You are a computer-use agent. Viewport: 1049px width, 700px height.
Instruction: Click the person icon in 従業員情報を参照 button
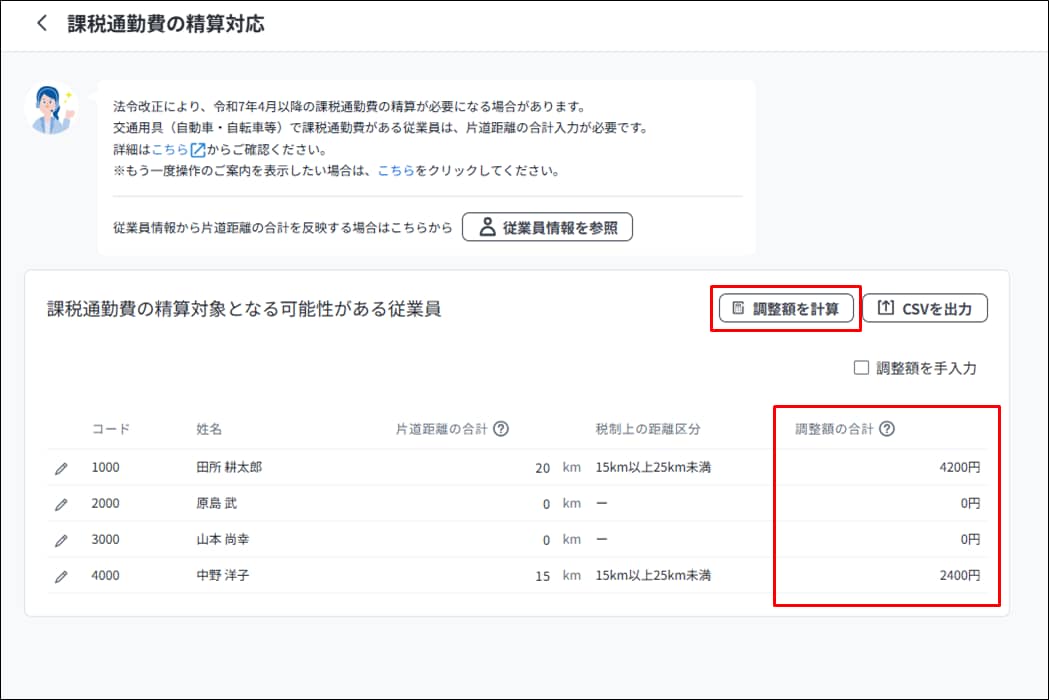click(487, 227)
